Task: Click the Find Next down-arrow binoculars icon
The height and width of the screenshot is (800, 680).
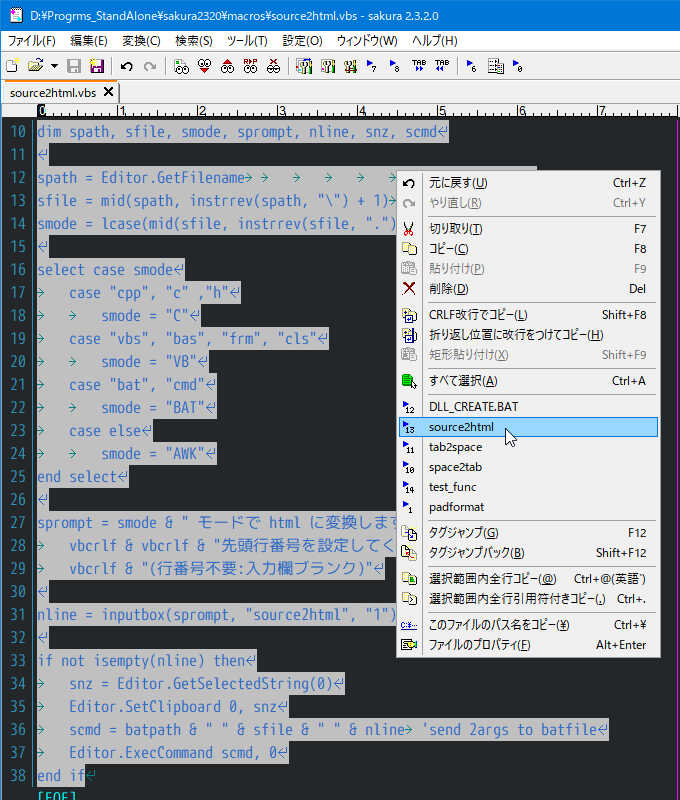Action: [x=205, y=66]
